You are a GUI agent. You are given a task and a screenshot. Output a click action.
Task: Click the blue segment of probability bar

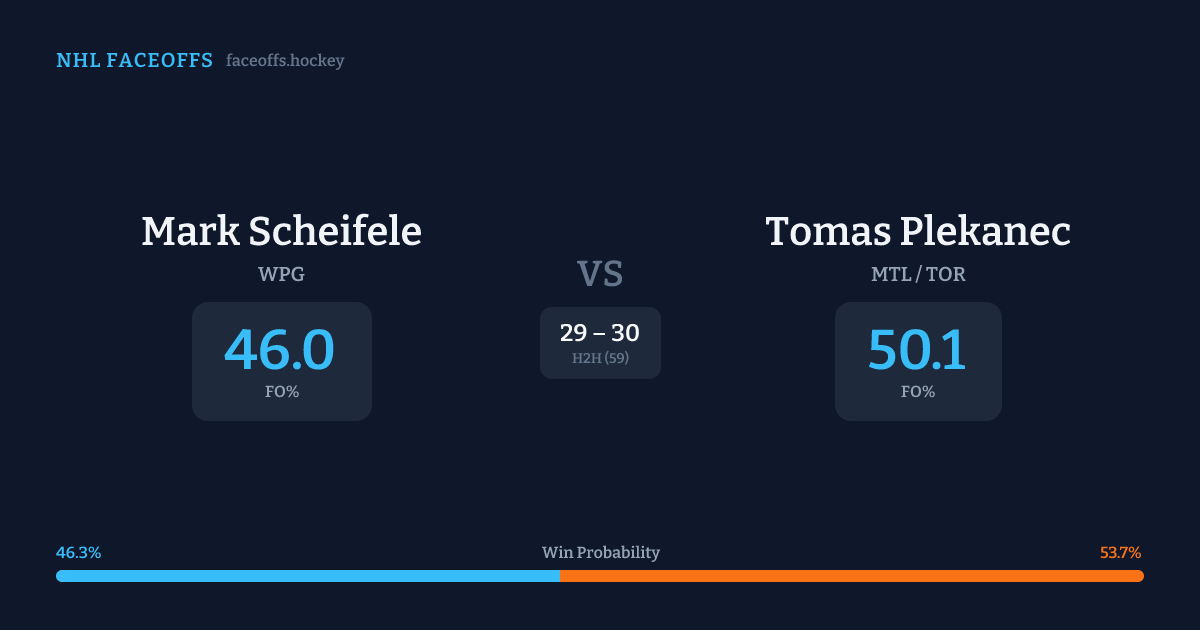[x=307, y=576]
